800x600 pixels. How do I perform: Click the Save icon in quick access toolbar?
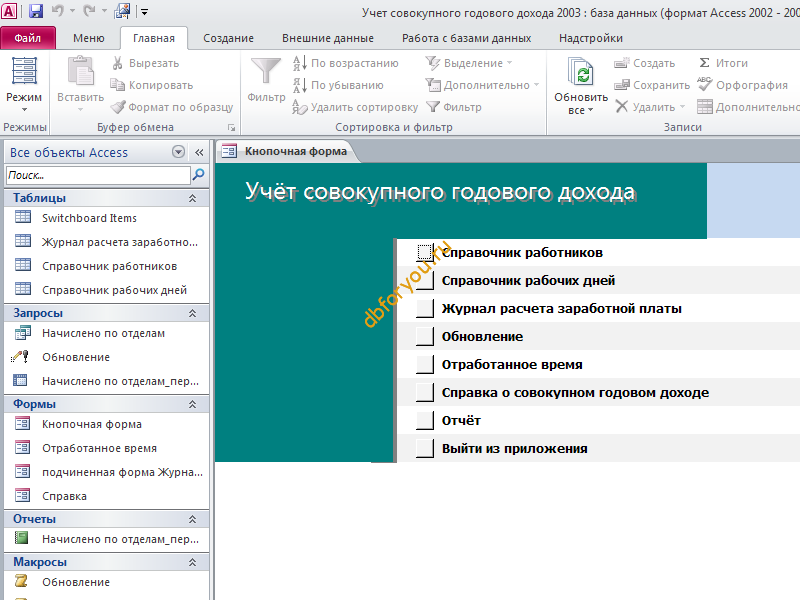coord(35,11)
